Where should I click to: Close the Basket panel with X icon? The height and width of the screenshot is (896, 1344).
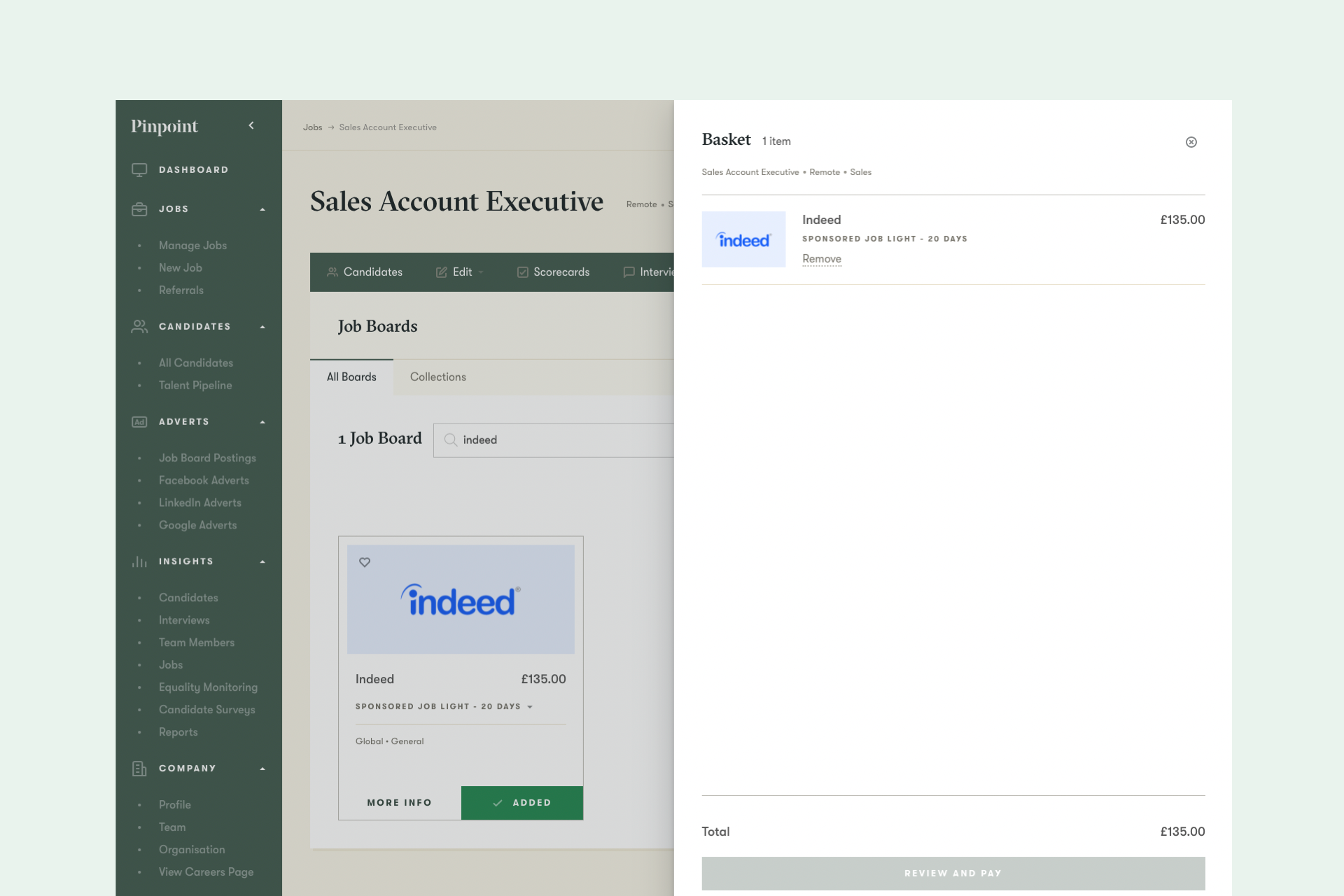pos(1191,142)
